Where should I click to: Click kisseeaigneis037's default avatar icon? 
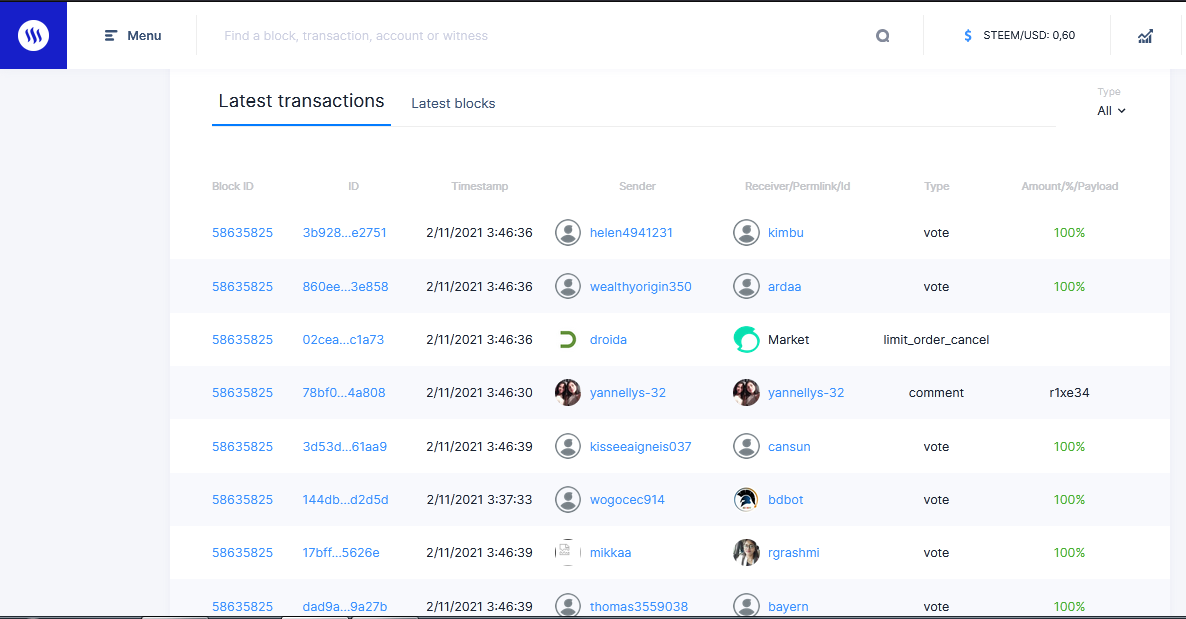568,446
